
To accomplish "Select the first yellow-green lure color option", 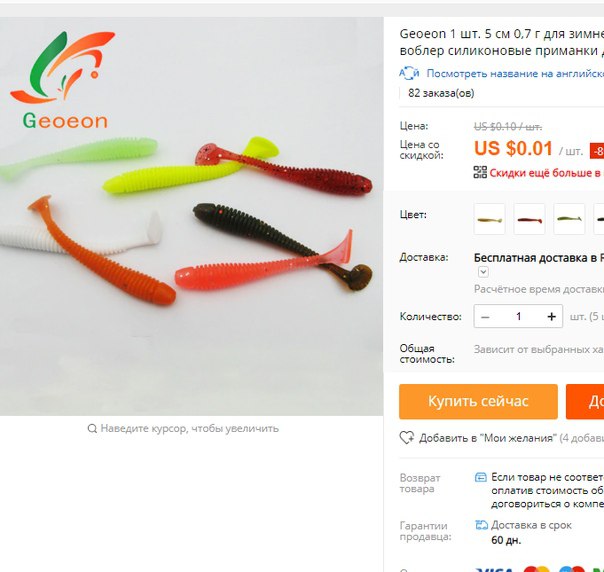I will (x=489, y=219).
